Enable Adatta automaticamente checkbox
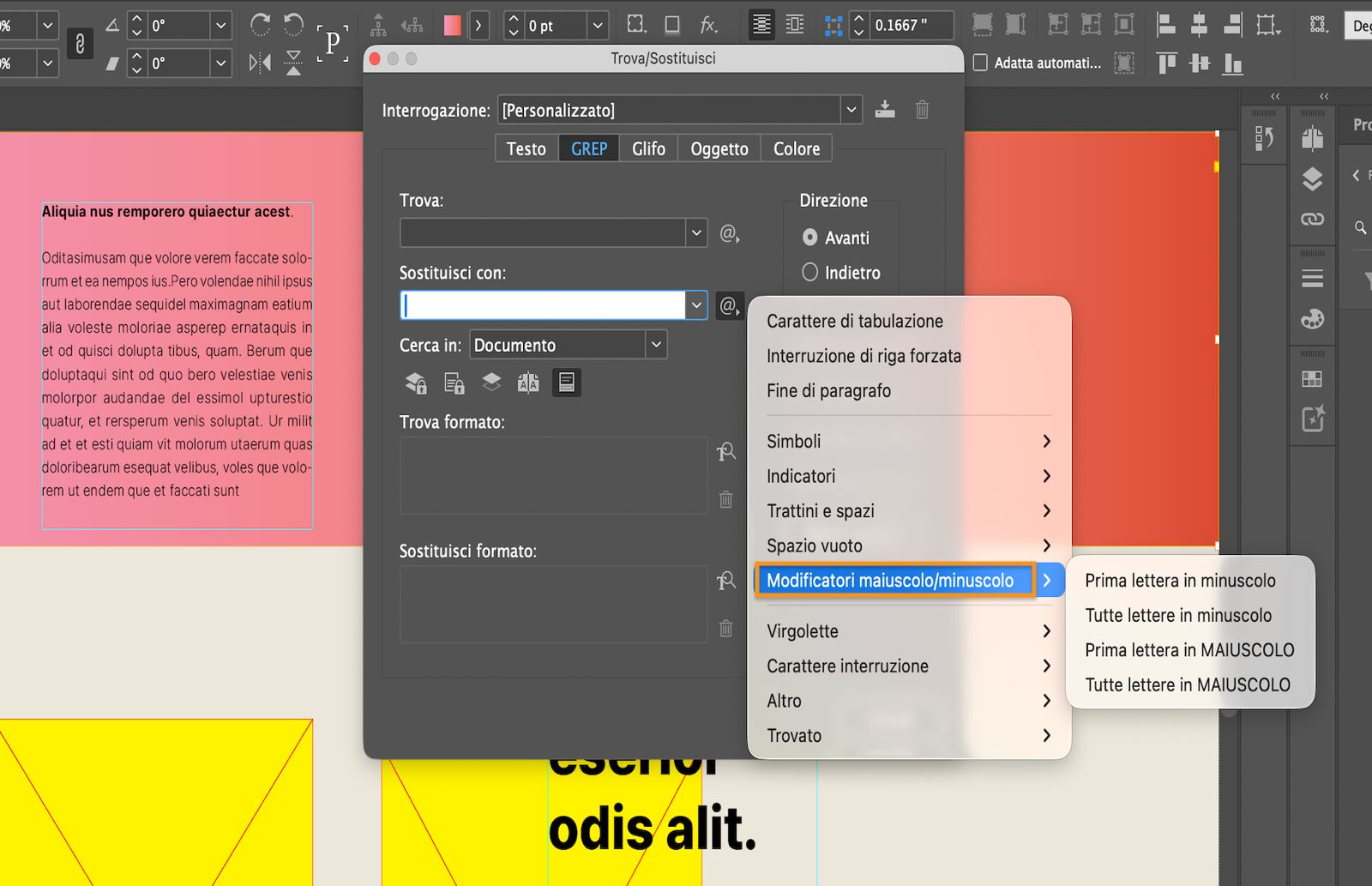Viewport: 1372px width, 886px height. (x=980, y=63)
